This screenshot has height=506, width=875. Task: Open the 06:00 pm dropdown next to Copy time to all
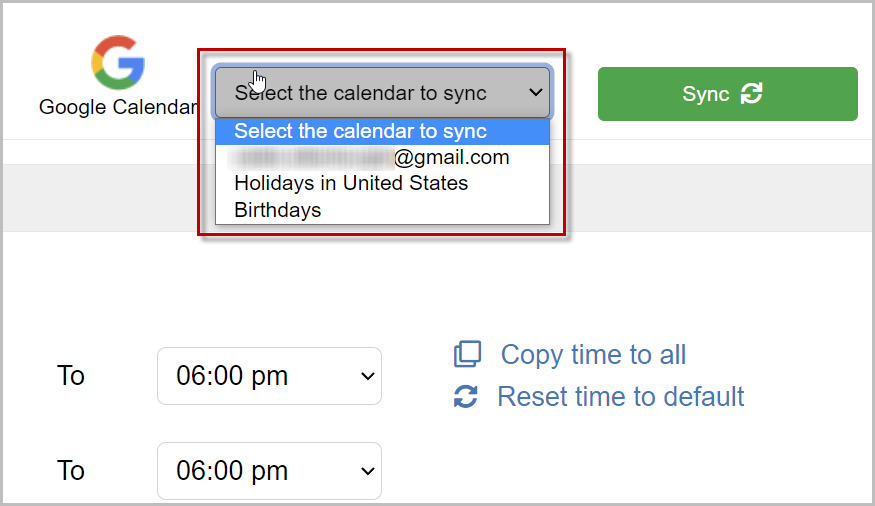[270, 376]
